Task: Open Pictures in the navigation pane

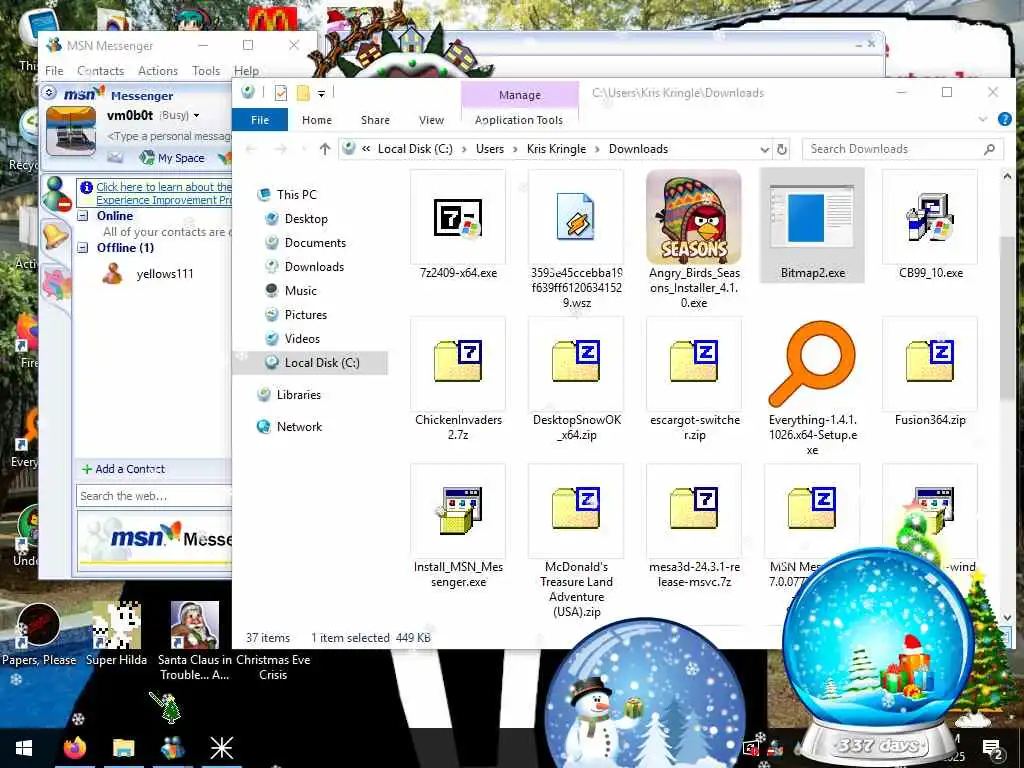Action: 306,315
